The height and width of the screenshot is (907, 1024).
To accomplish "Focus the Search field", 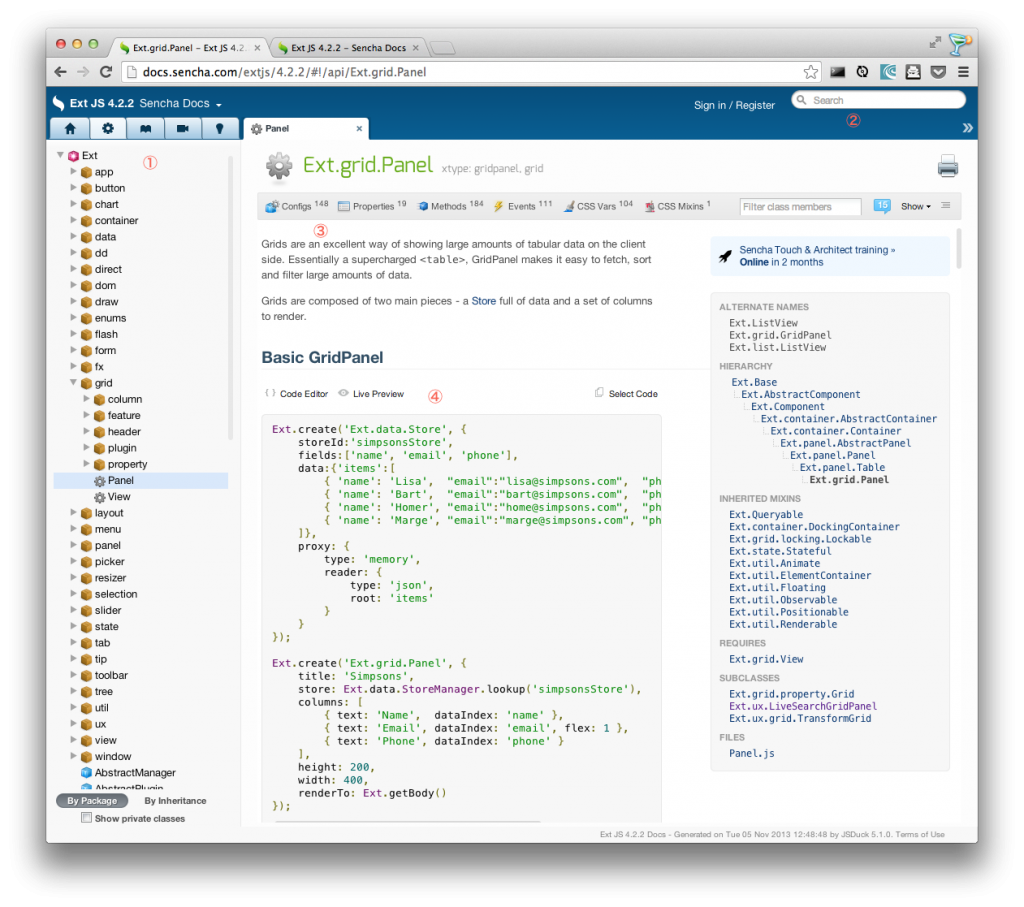I will pos(879,100).
